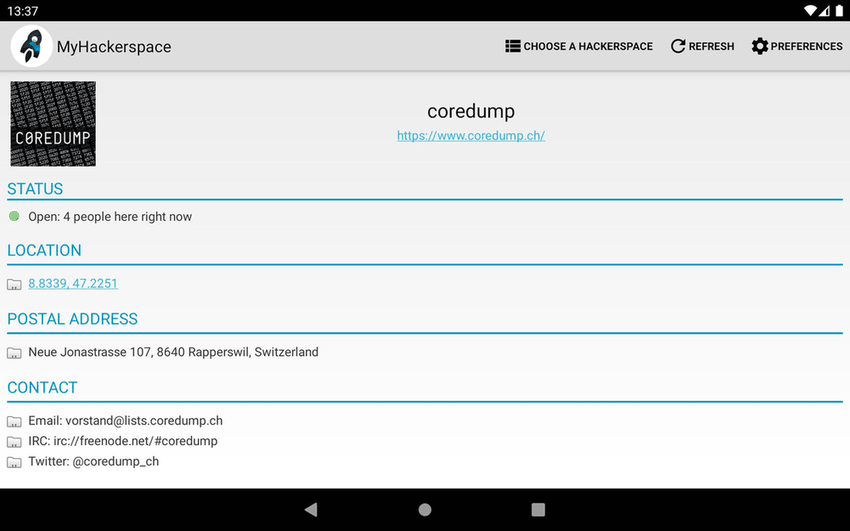Refresh the hackerspace status

pos(702,46)
